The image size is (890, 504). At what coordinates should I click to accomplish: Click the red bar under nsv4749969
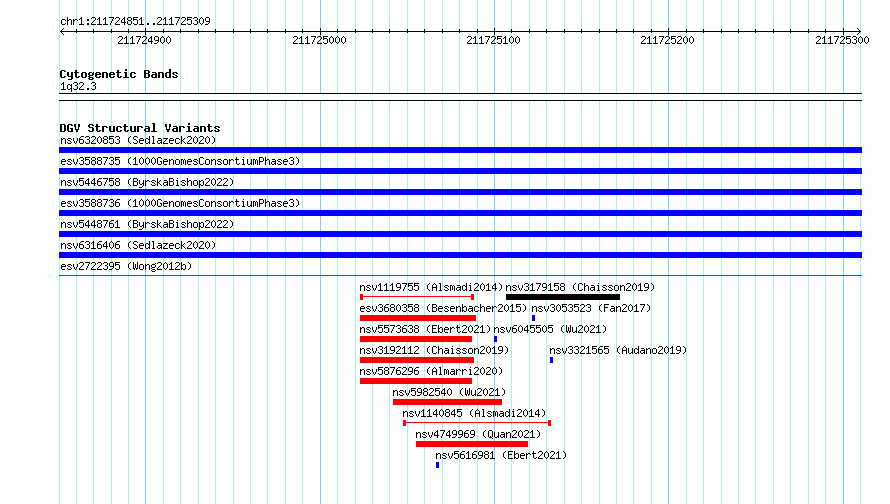coord(472,444)
